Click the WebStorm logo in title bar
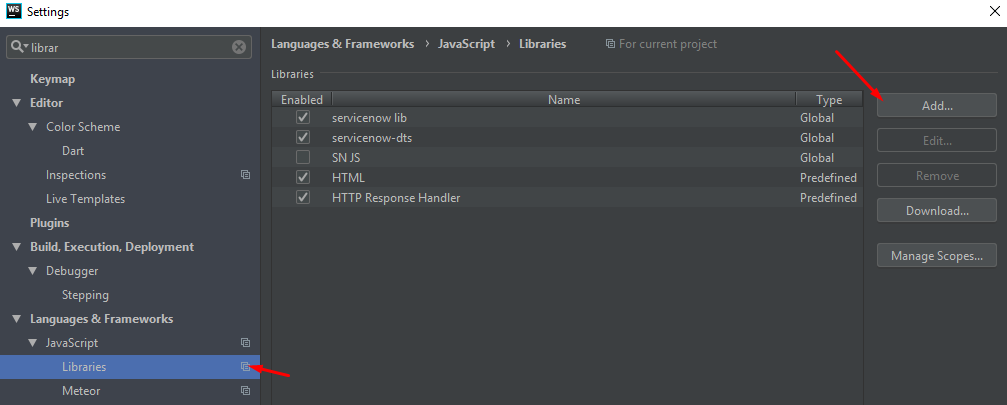This screenshot has height=405, width=1007. [13, 12]
